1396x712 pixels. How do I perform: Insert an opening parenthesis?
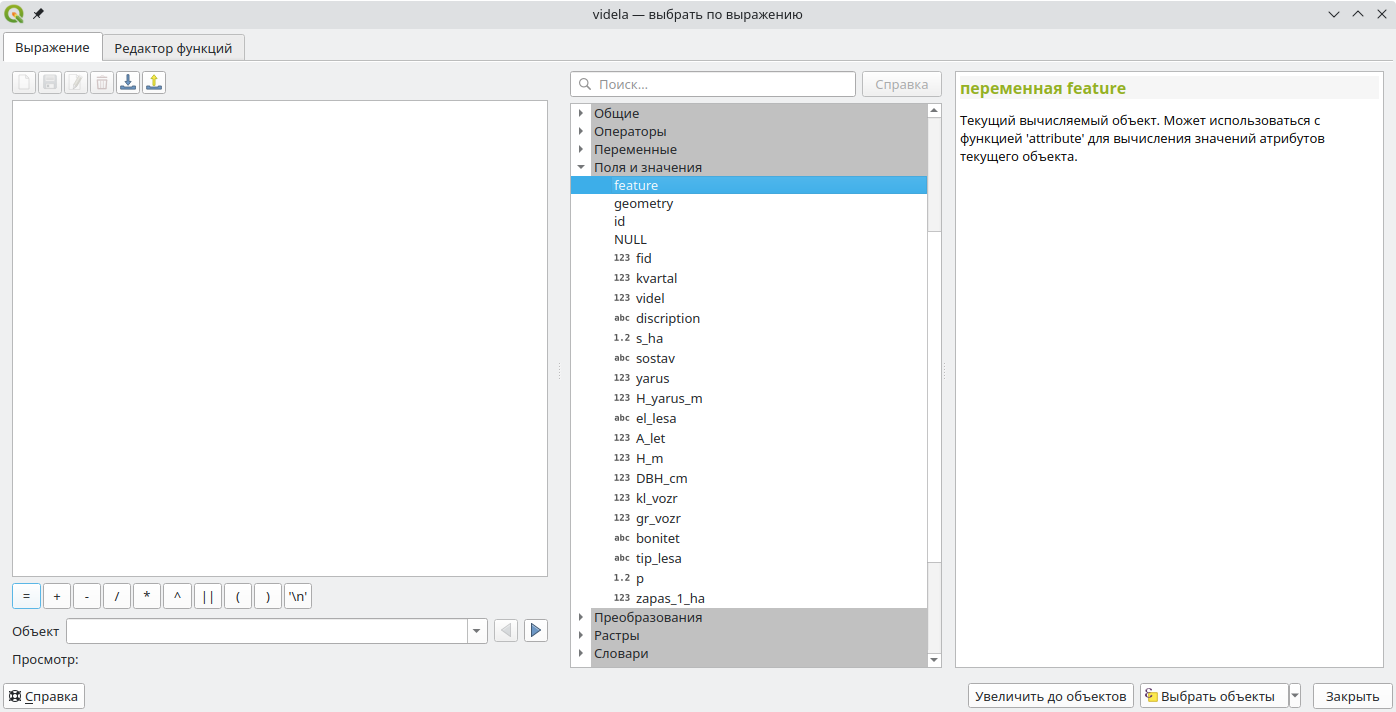(238, 596)
